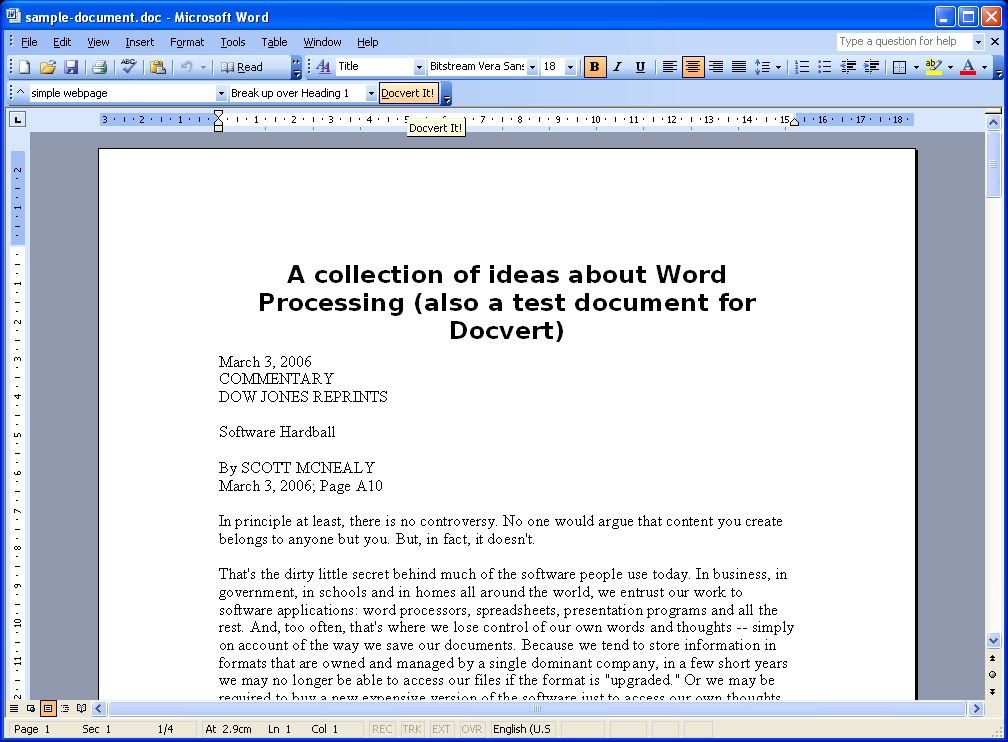
Task: Open the Help menu
Action: click(367, 42)
